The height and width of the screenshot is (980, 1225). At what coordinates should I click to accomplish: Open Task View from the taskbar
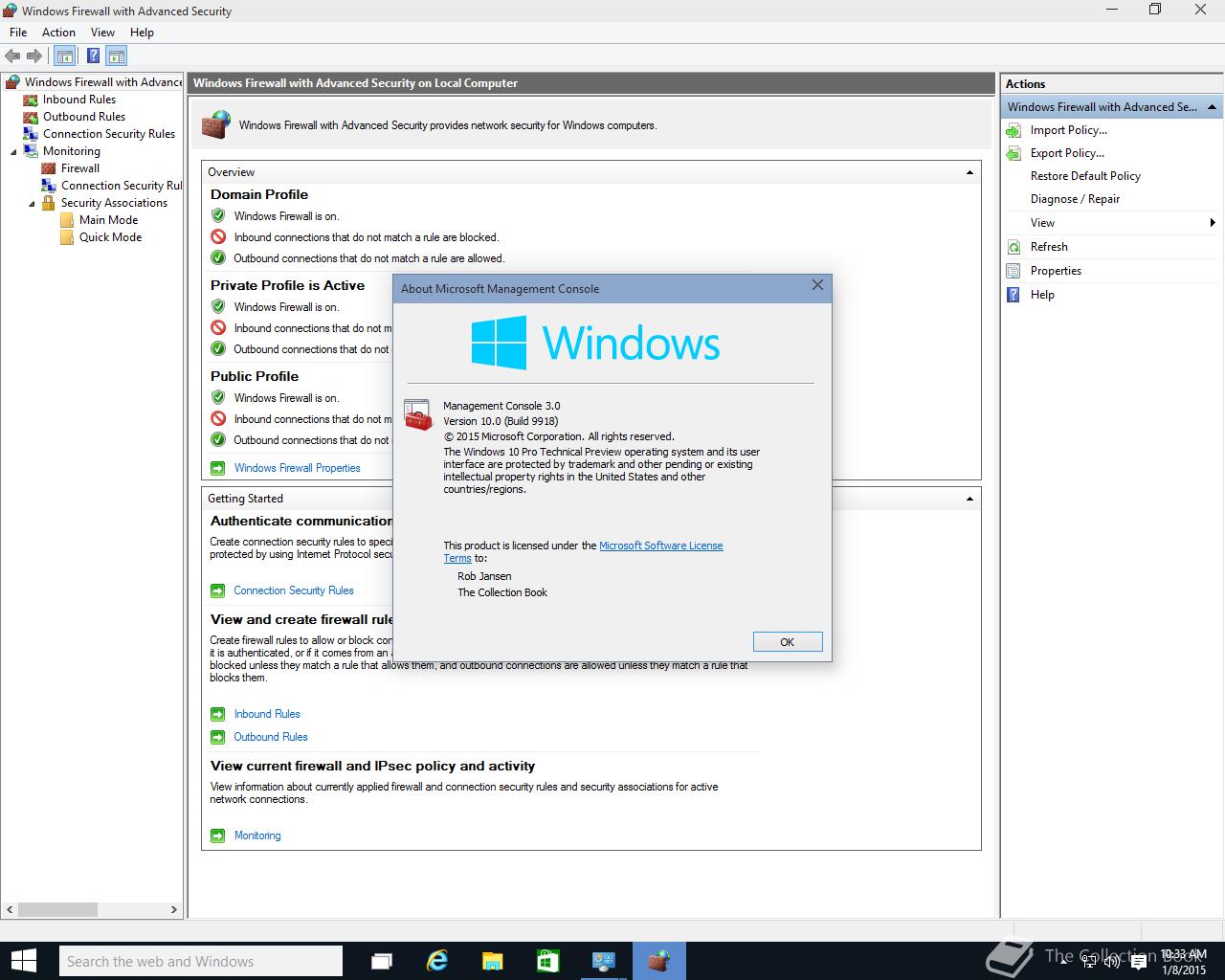pos(381,961)
